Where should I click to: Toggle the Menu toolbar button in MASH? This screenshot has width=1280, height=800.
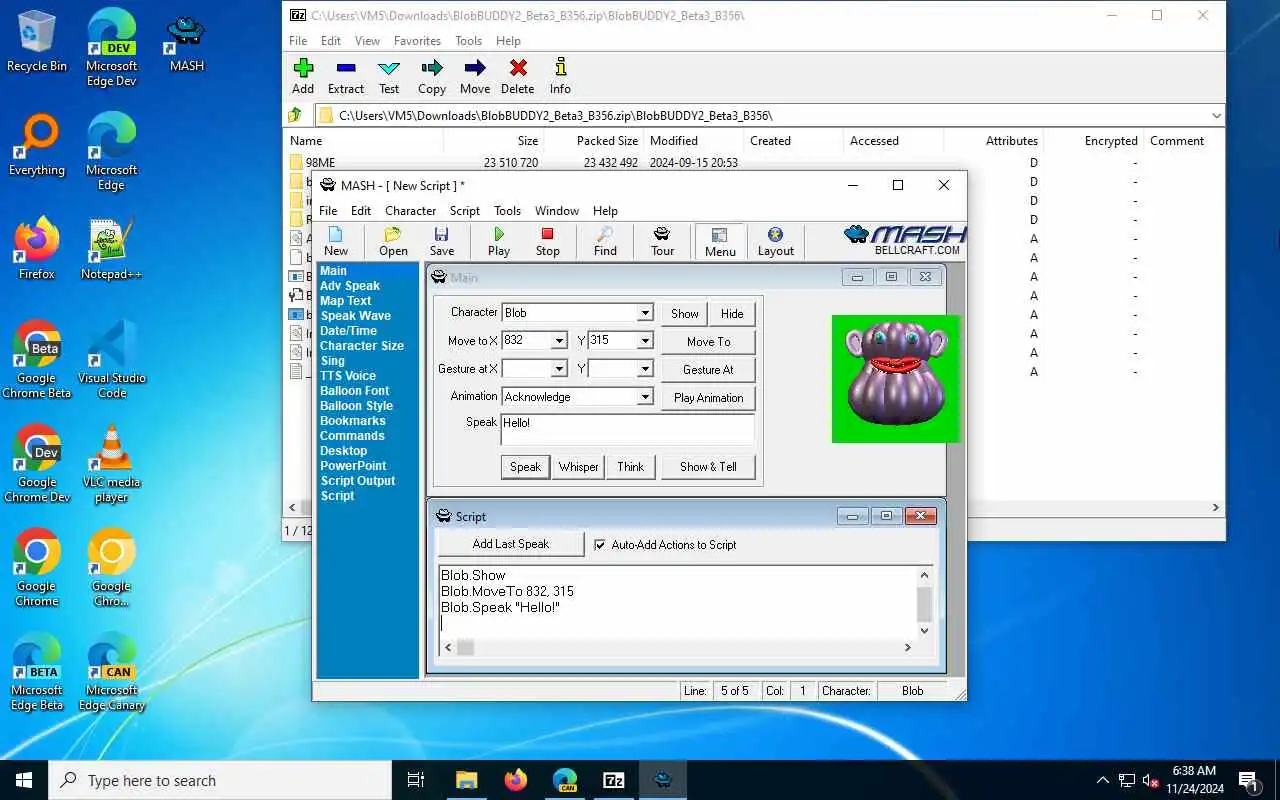(720, 242)
